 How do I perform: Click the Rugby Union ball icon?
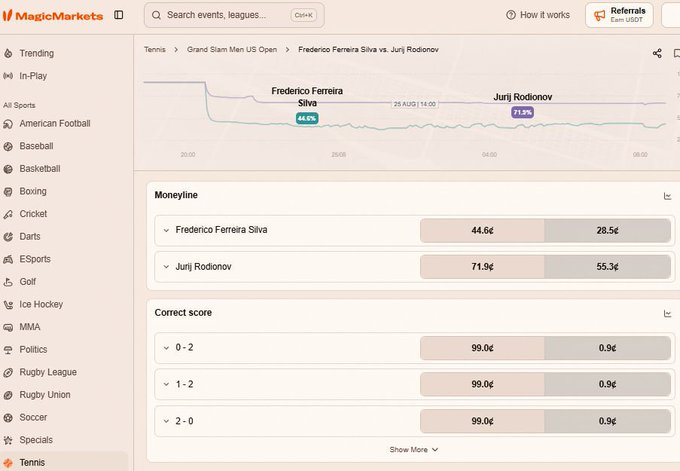pyautogui.click(x=8, y=395)
